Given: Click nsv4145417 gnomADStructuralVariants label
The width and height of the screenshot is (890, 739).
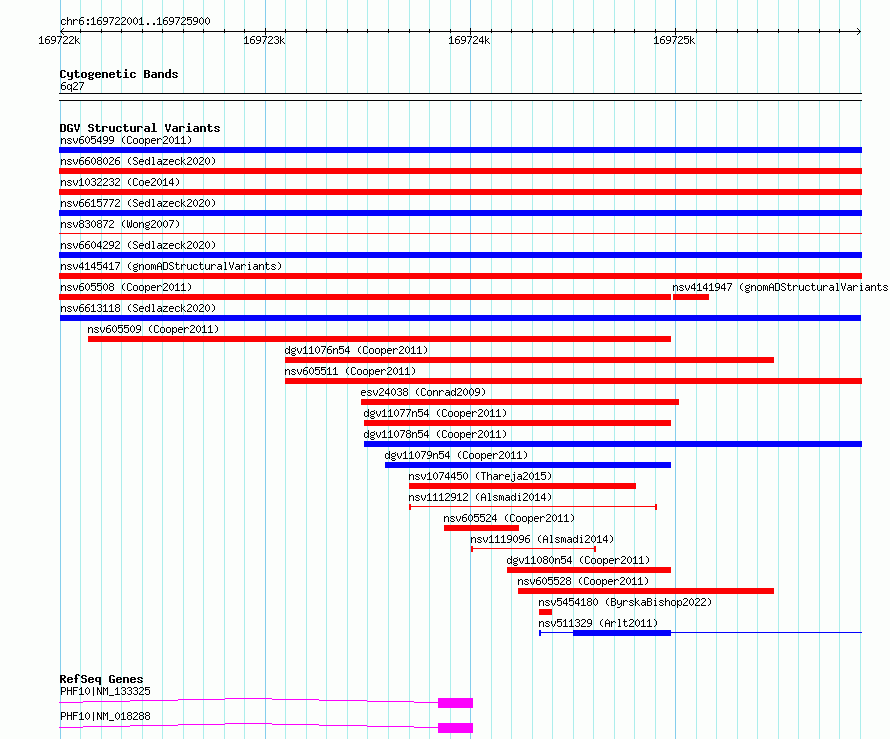Looking at the screenshot, I should point(171,266).
